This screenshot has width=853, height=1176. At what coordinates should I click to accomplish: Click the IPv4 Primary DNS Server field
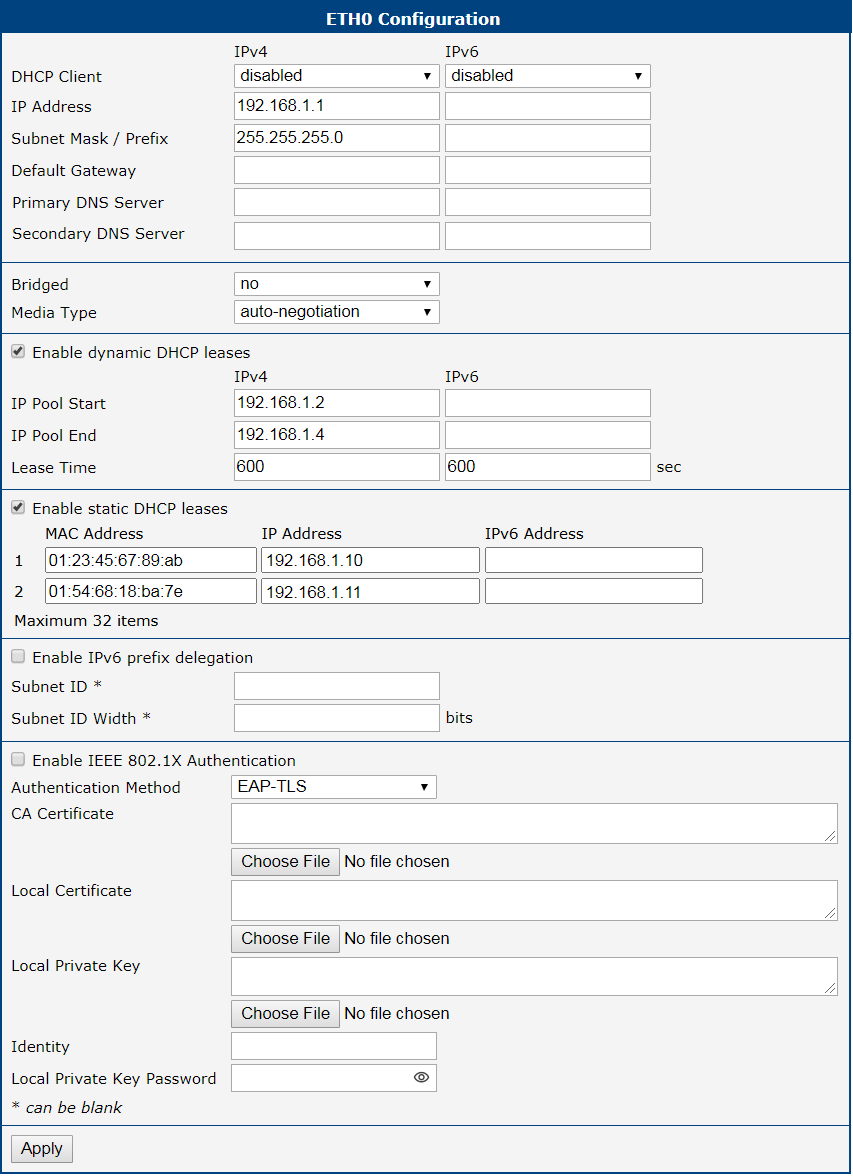tap(337, 202)
